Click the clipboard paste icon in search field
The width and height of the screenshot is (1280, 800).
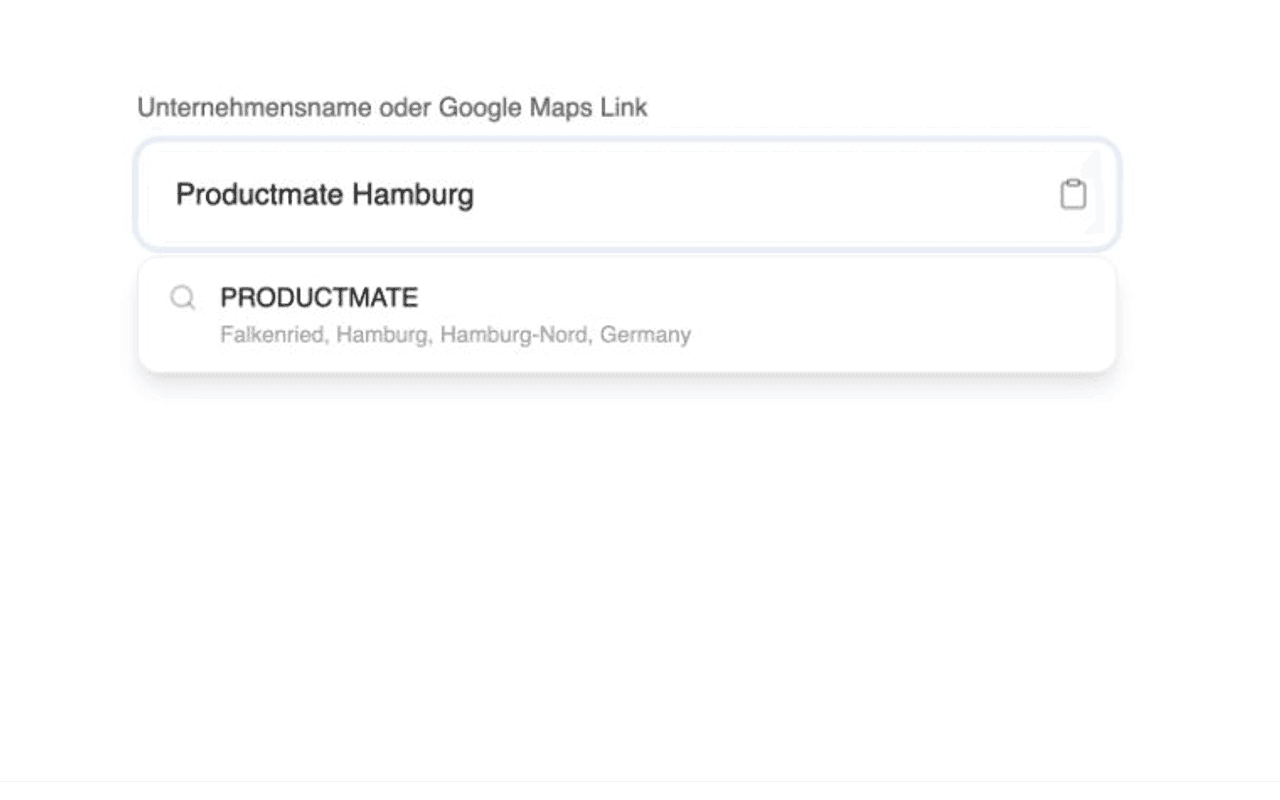(x=1073, y=194)
